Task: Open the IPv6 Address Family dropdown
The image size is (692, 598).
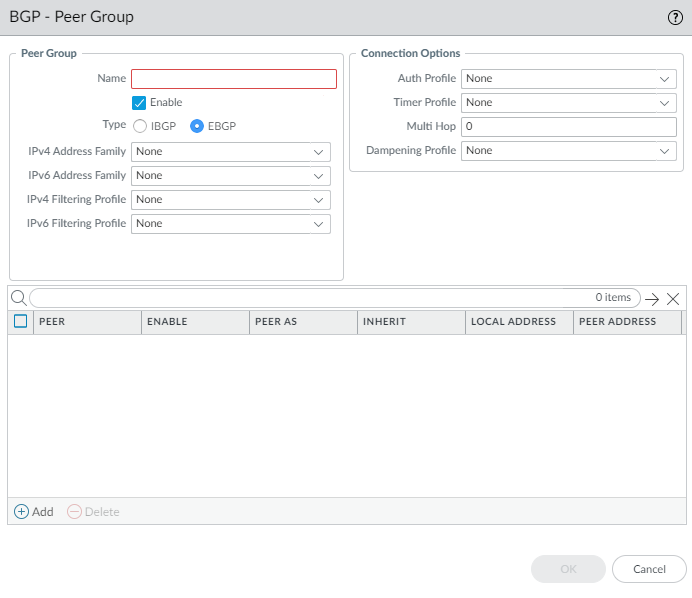Action: [230, 175]
